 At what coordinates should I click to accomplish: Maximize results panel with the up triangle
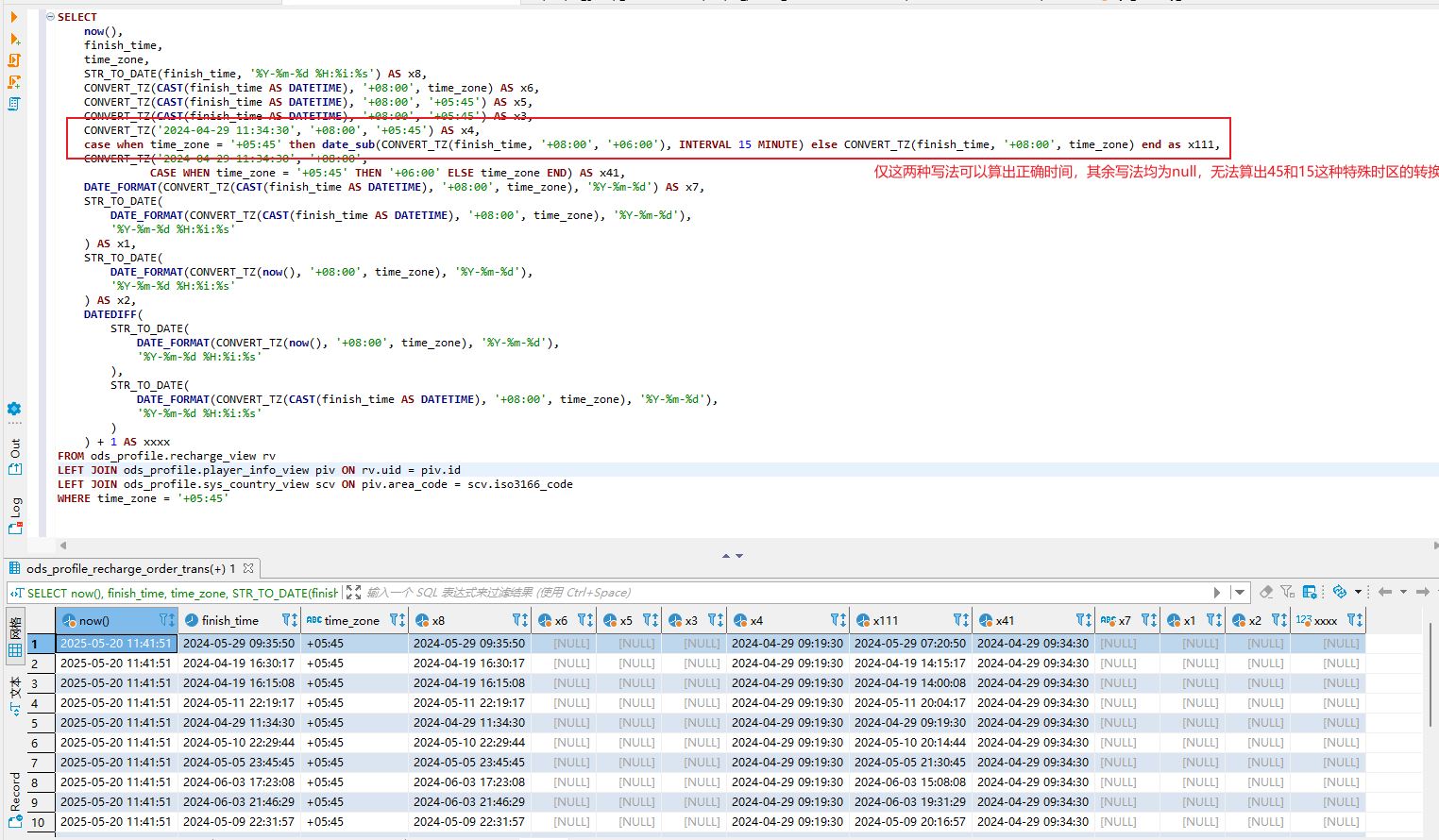click(726, 556)
